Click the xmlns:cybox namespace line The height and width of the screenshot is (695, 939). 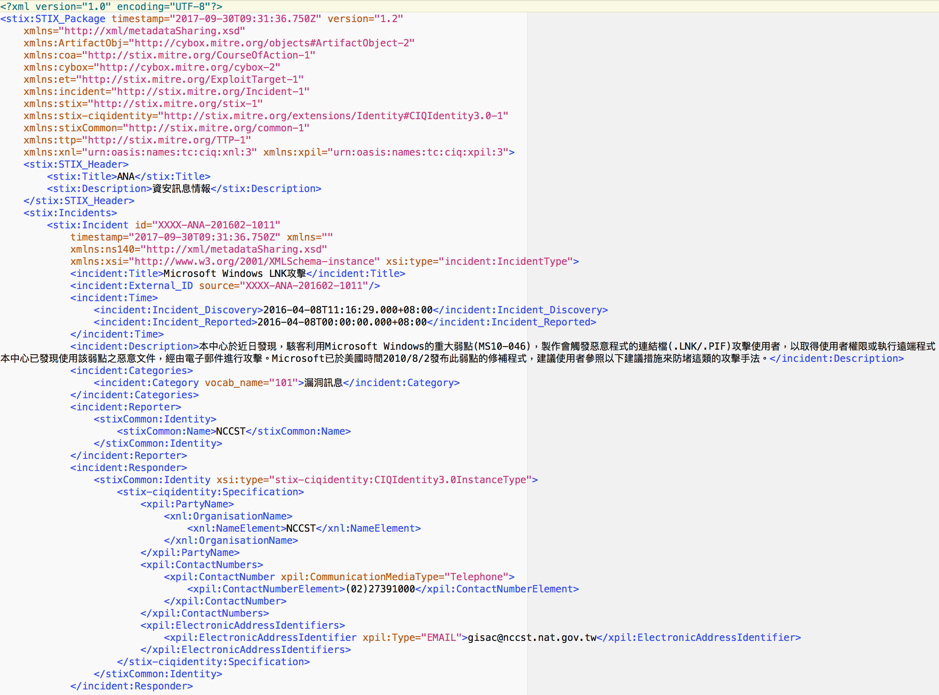(152, 67)
